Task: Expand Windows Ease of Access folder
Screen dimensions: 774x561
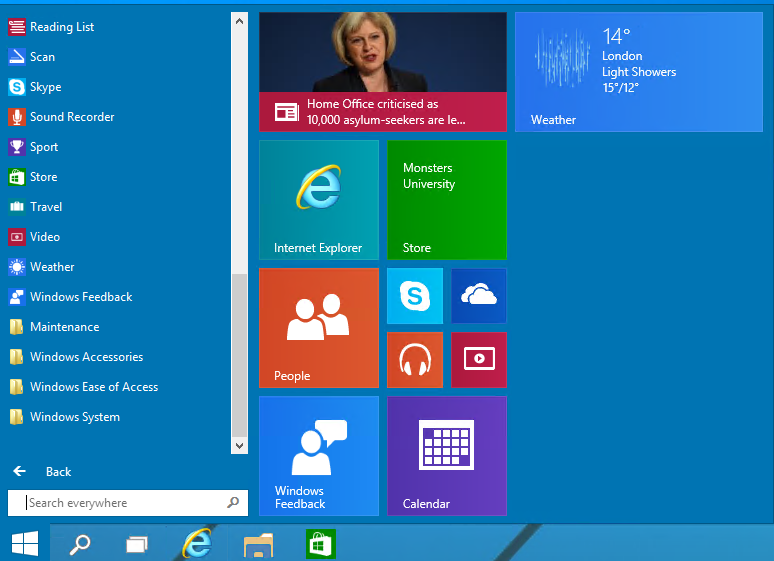Action: pos(83,387)
